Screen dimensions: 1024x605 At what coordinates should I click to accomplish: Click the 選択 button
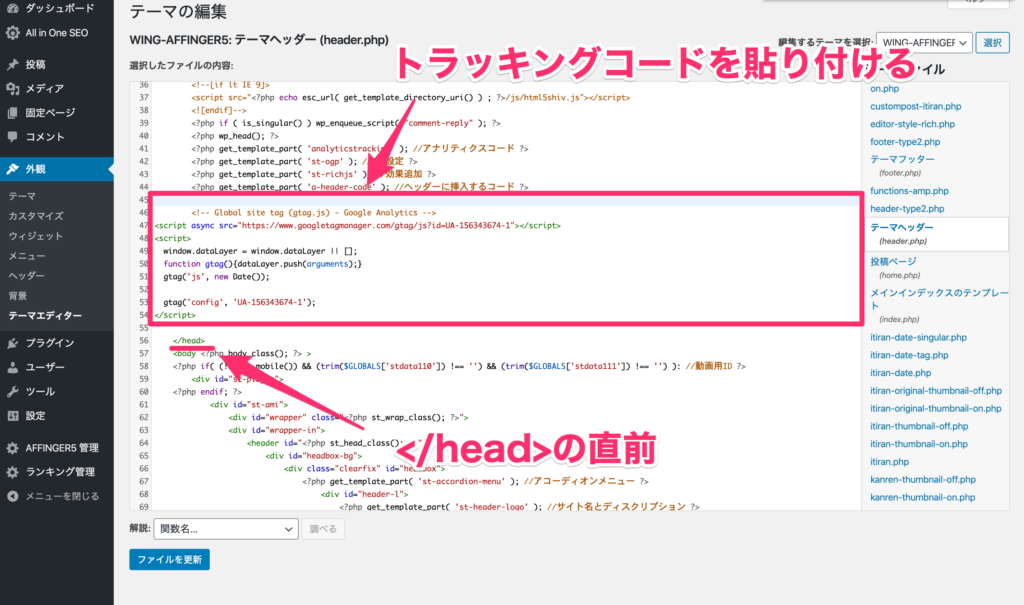click(992, 42)
